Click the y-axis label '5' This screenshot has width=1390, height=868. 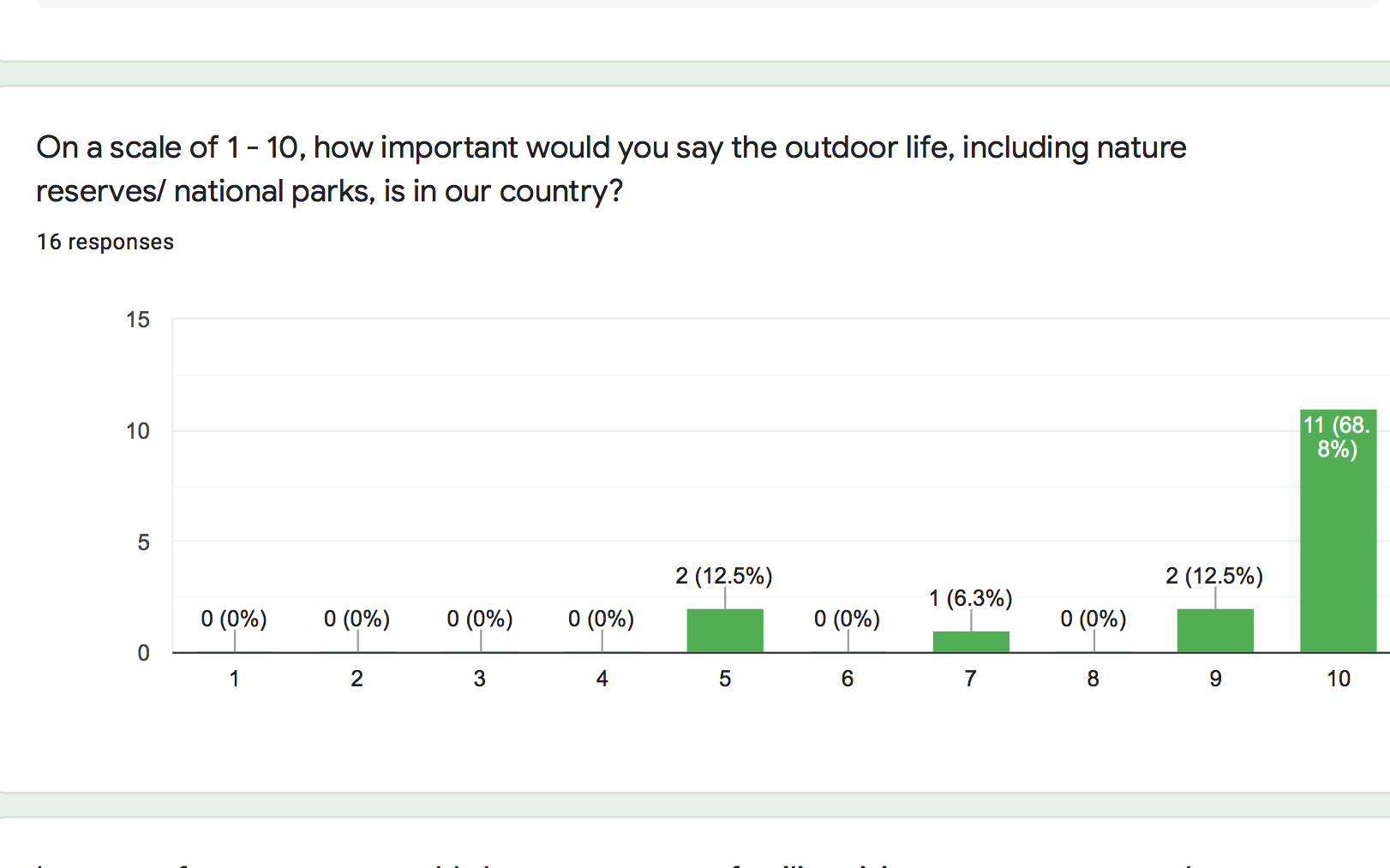click(x=144, y=542)
